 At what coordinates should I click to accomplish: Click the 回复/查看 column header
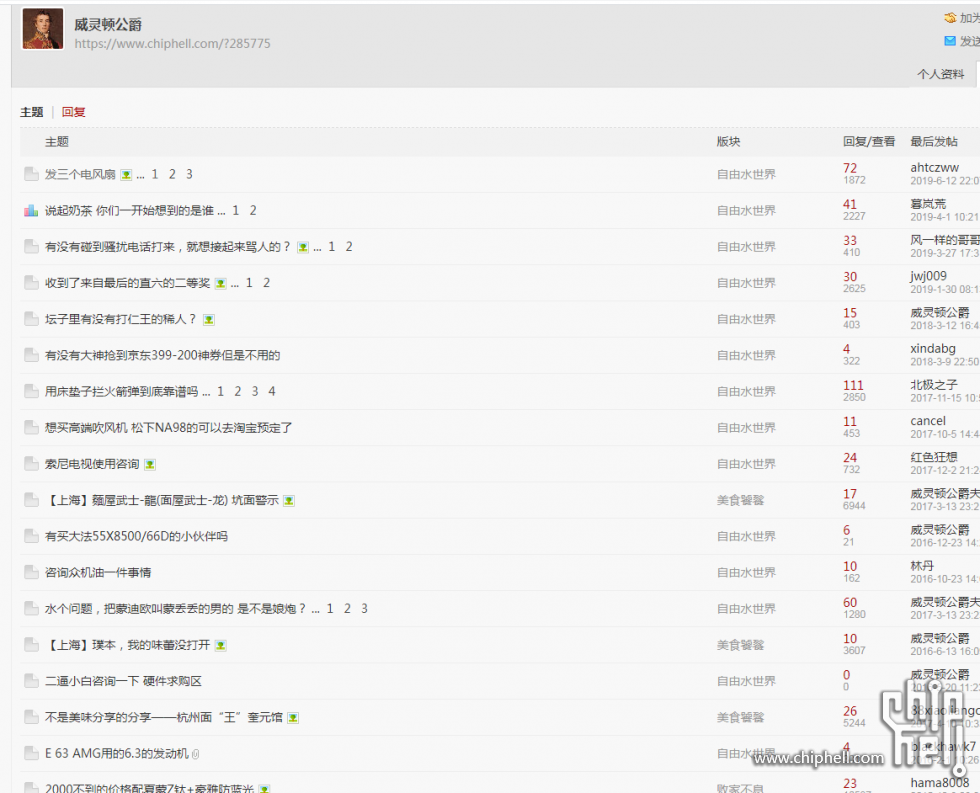(869, 142)
